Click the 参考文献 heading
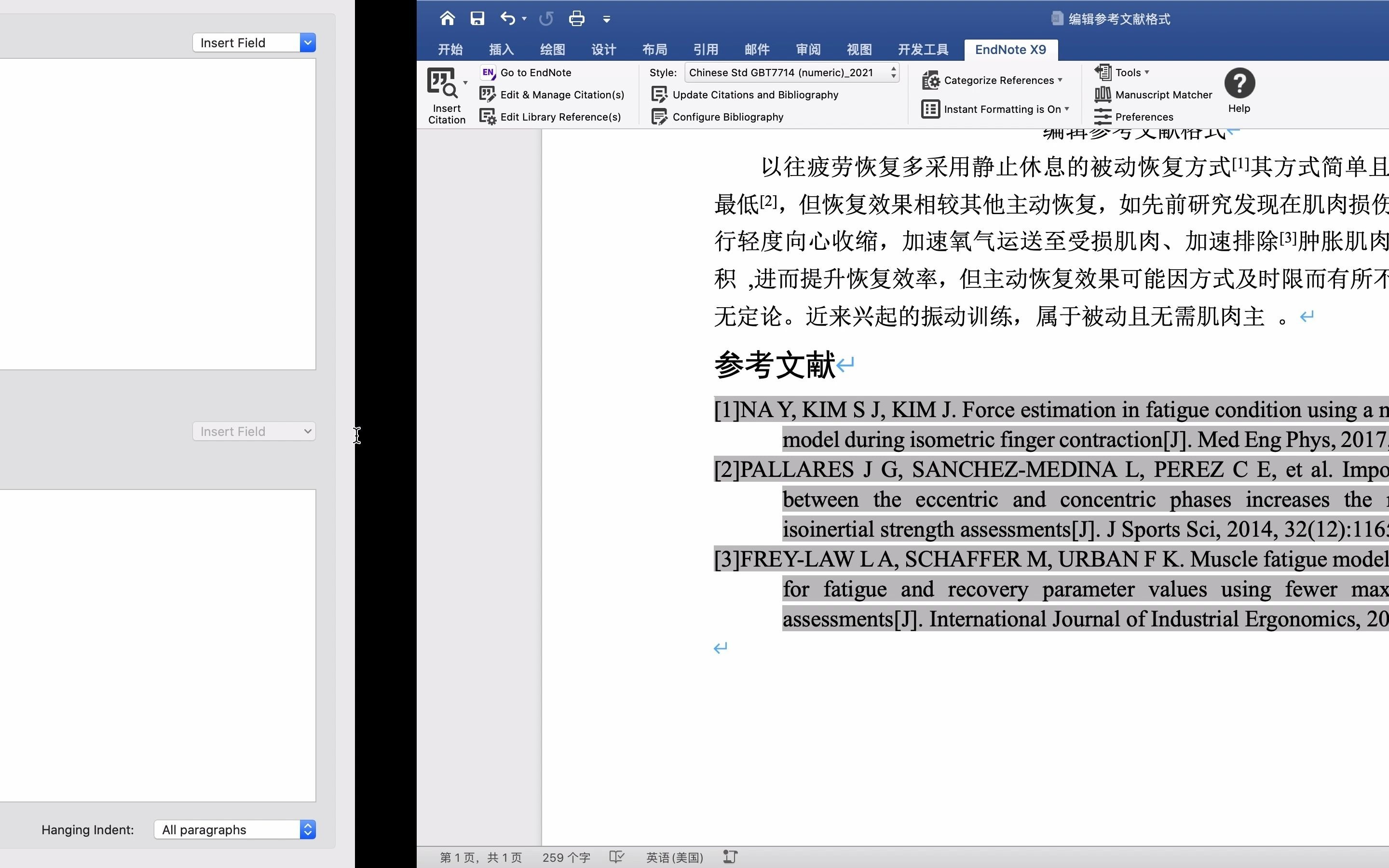Image resolution: width=1389 pixels, height=868 pixels. [x=775, y=365]
